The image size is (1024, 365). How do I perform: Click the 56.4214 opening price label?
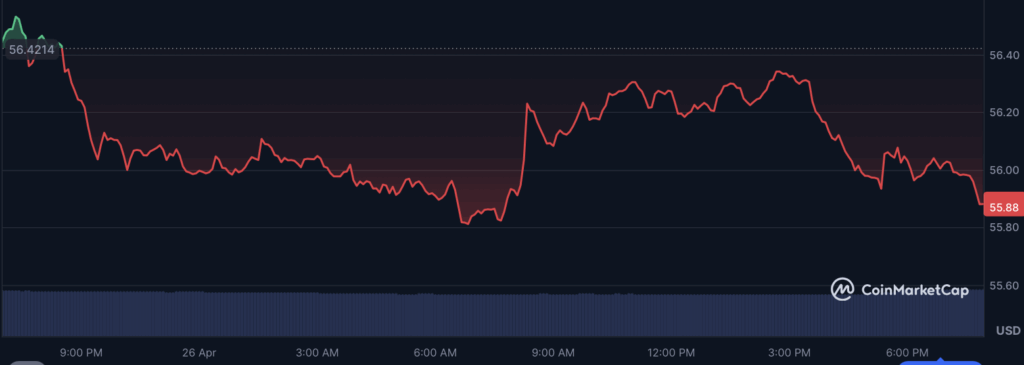click(x=32, y=49)
